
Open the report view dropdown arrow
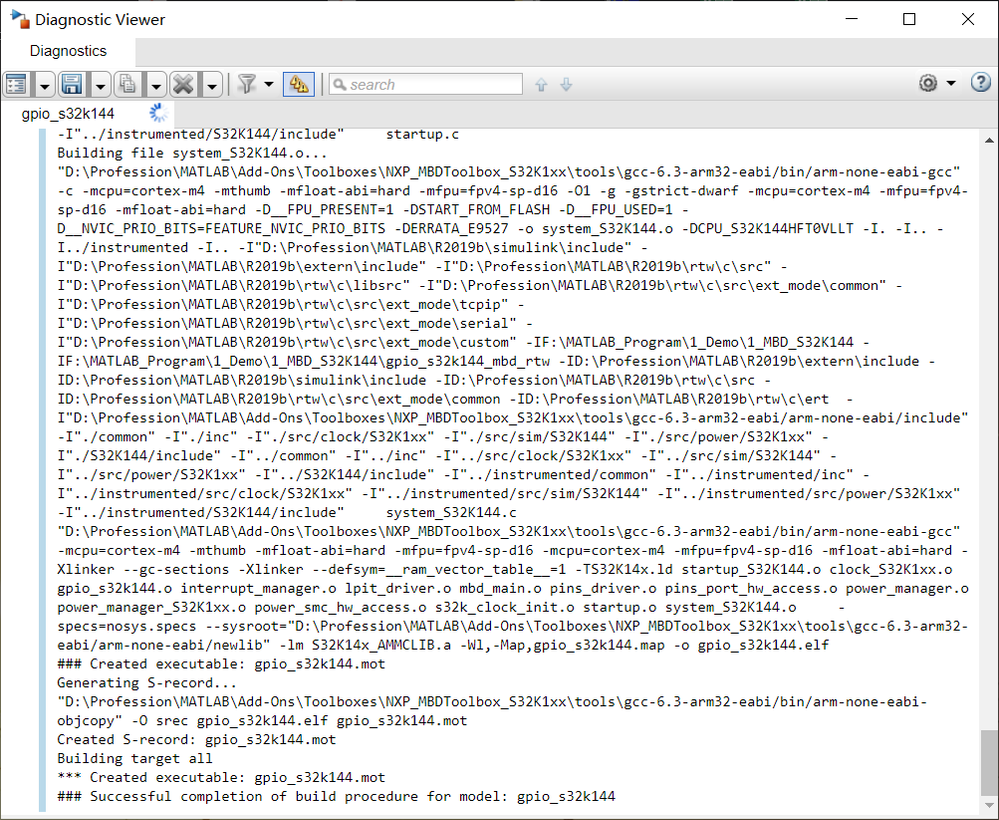click(44, 85)
